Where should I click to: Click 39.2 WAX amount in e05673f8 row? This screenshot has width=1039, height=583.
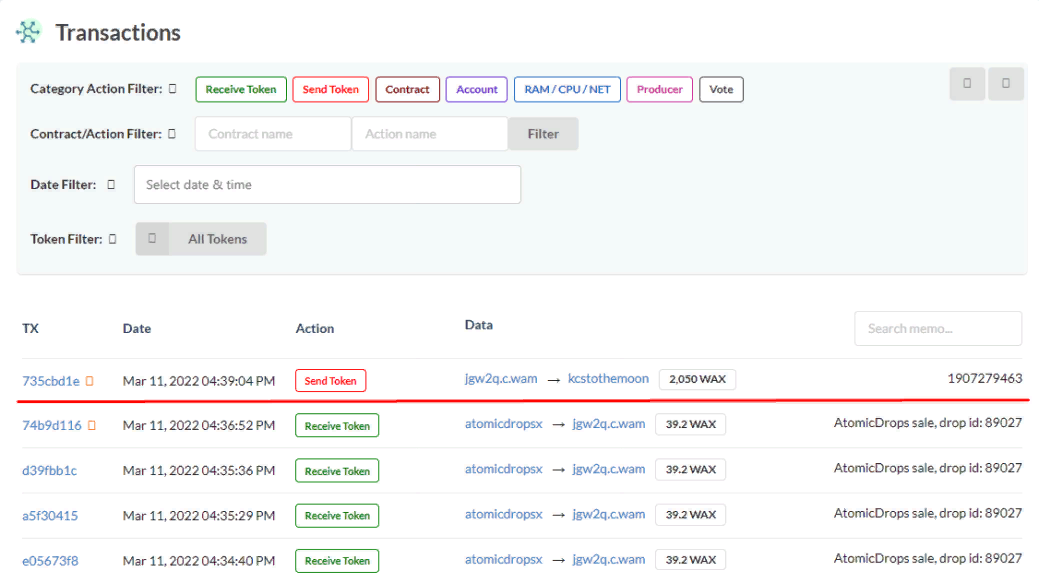690,559
